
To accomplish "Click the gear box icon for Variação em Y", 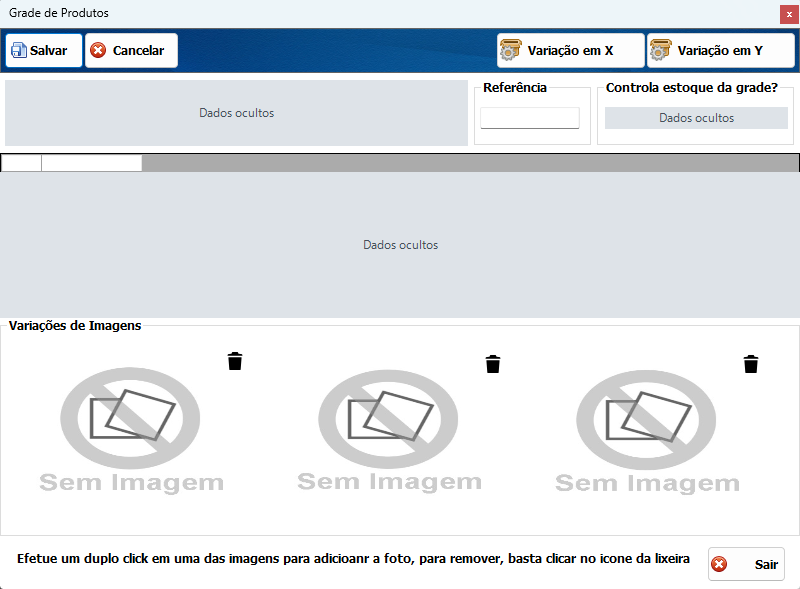I will point(660,50).
